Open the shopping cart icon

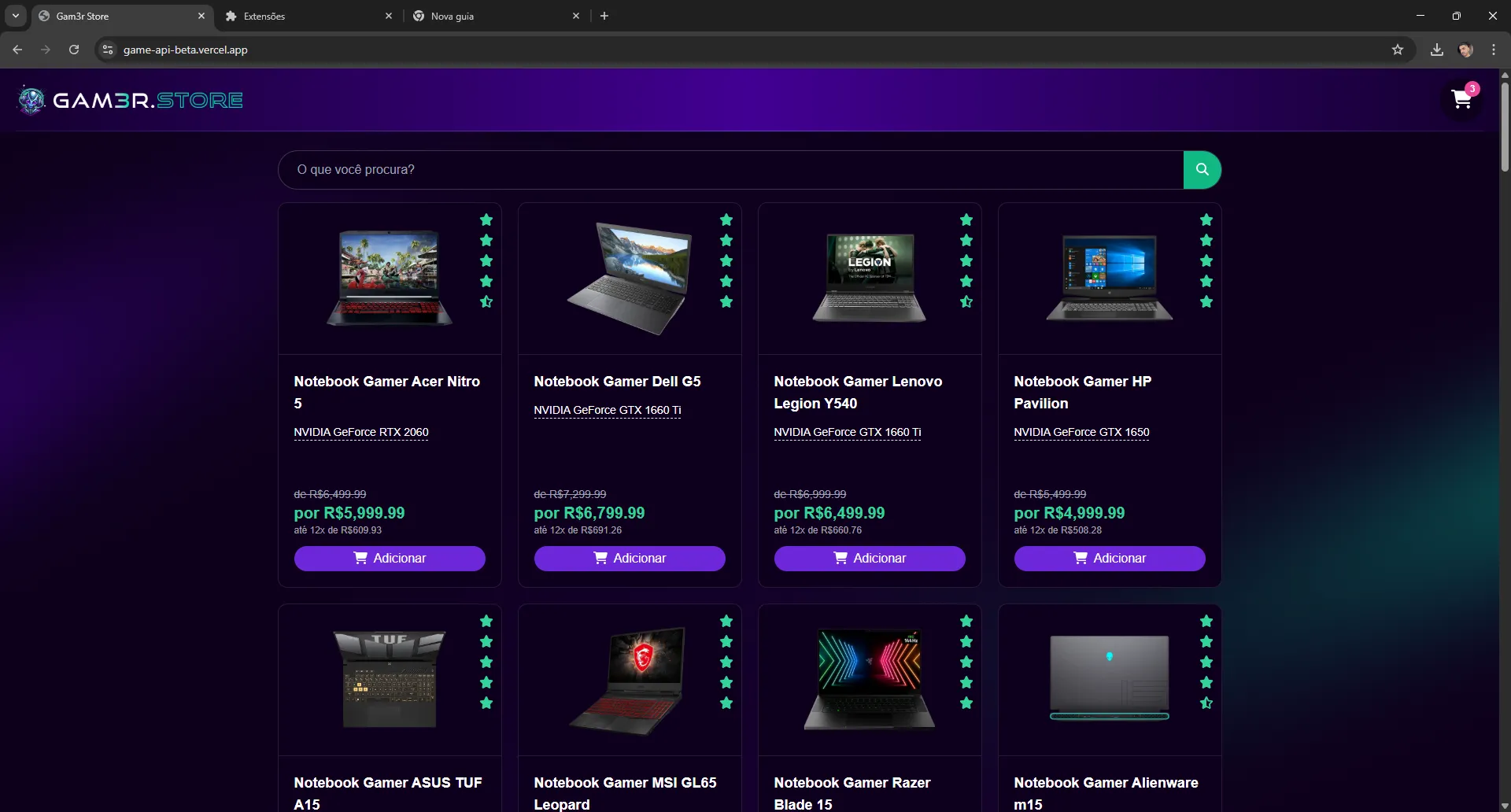tap(1461, 100)
